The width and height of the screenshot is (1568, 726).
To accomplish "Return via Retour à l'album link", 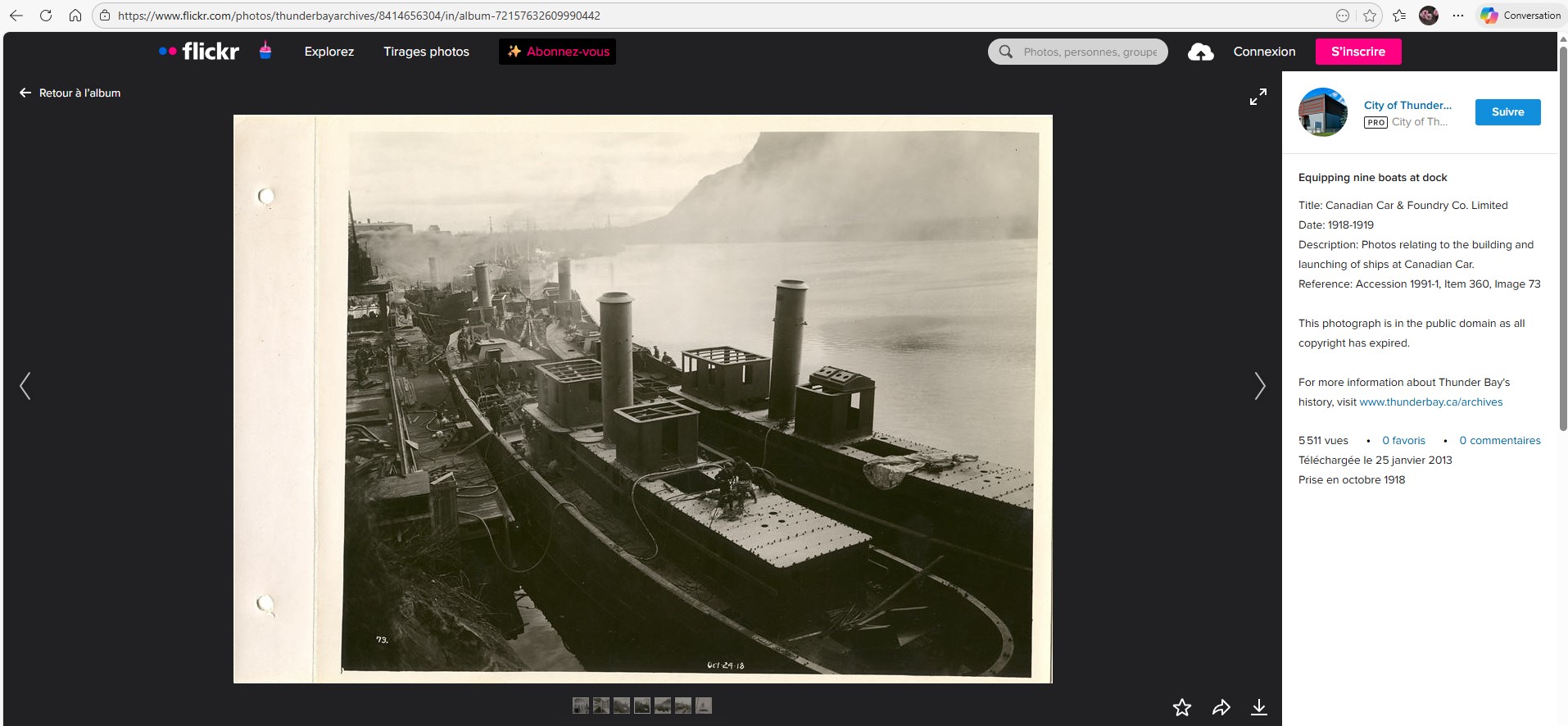I will (70, 93).
